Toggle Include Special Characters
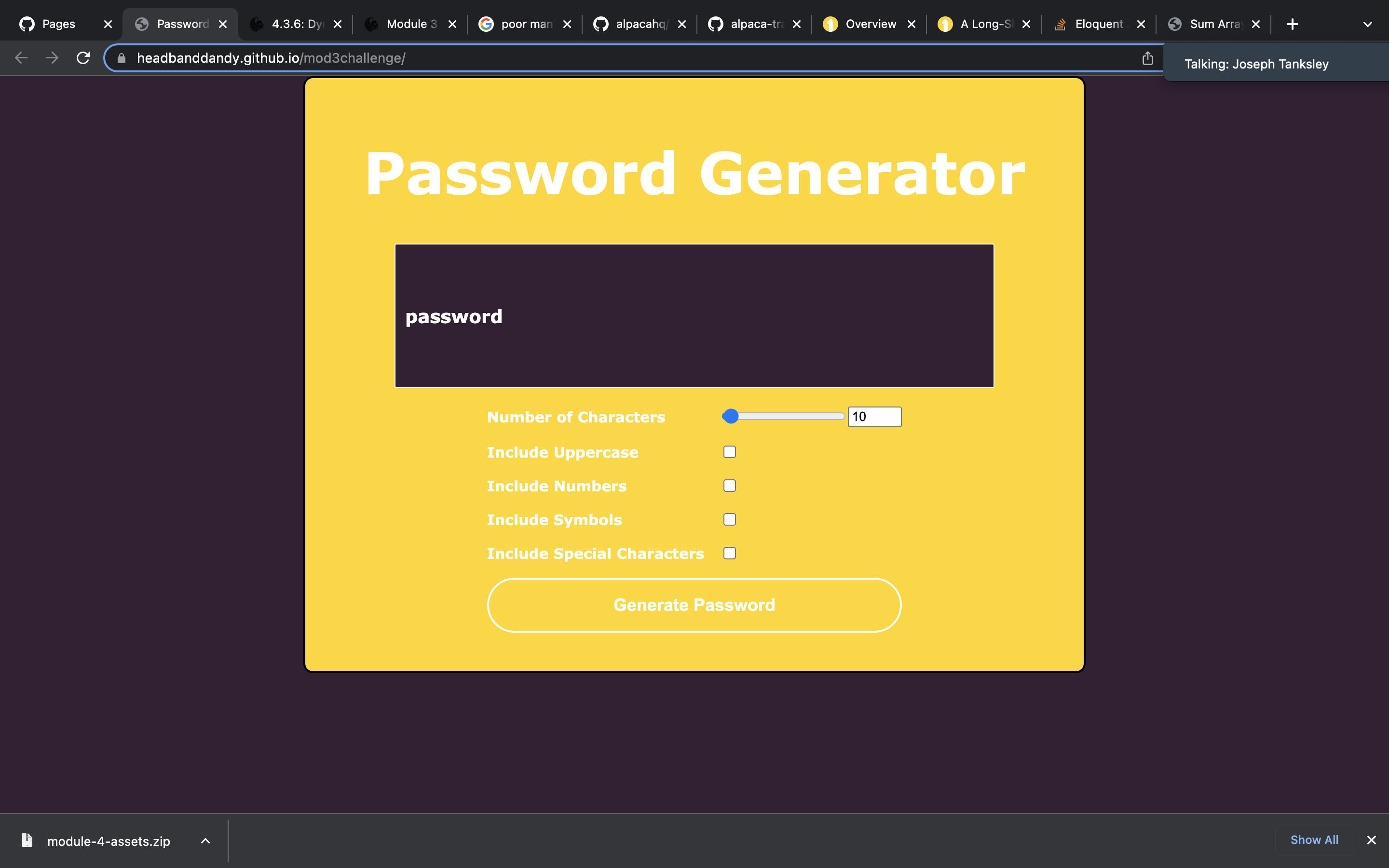1389x868 pixels. [729, 553]
